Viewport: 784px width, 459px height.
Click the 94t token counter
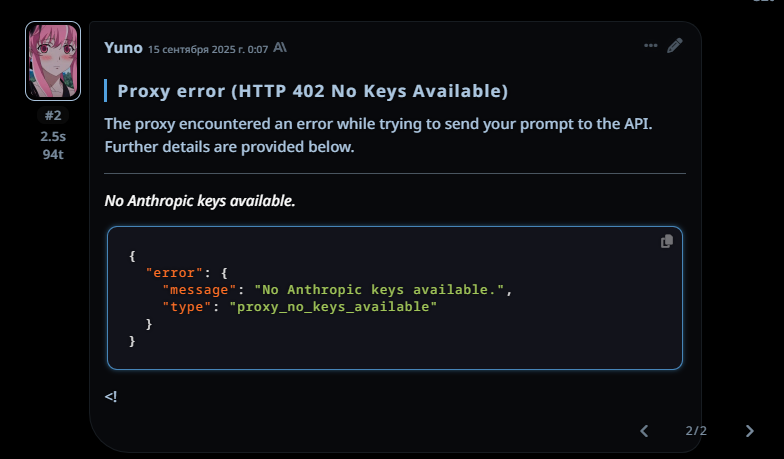click(x=53, y=154)
